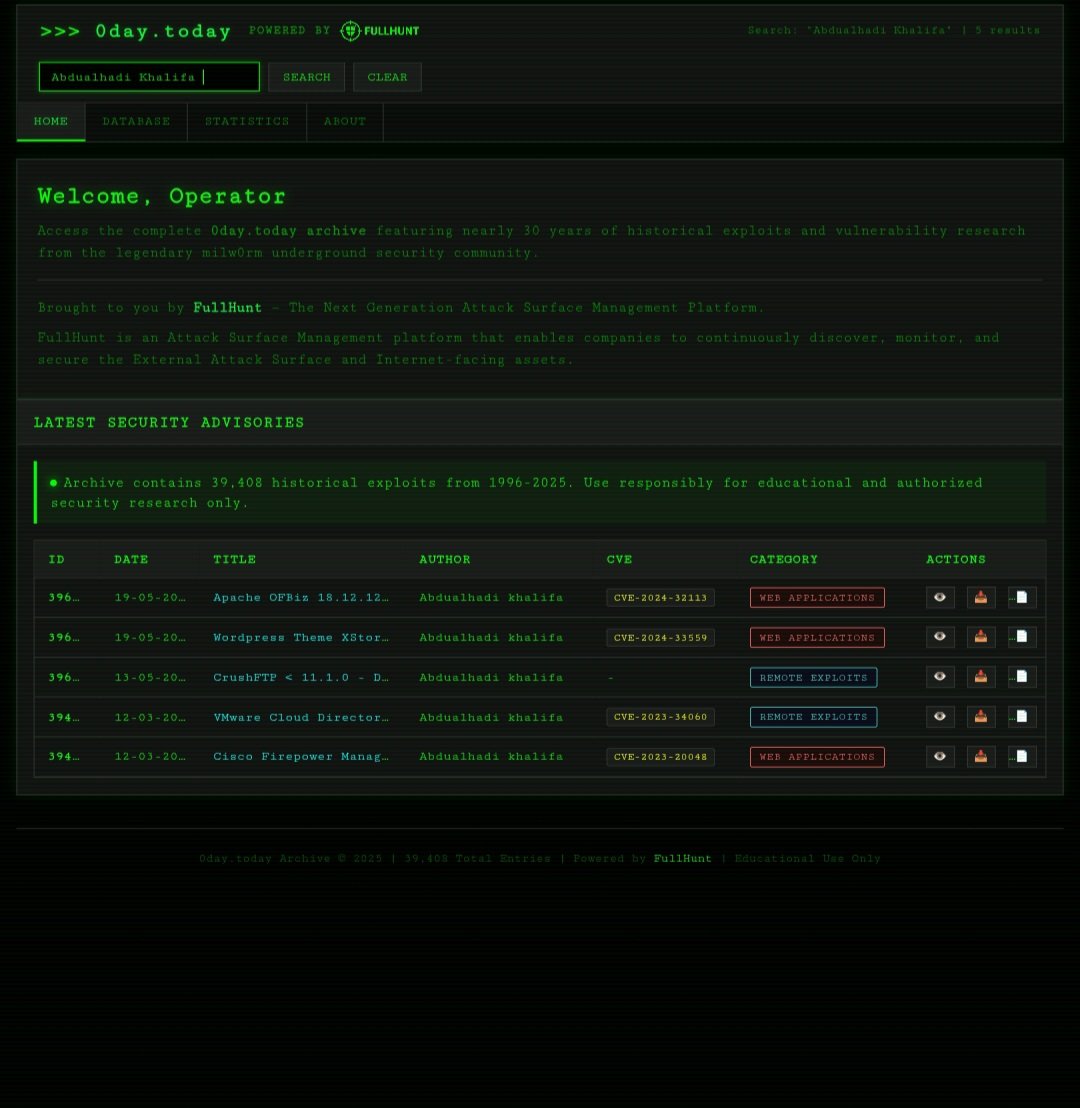Click the FullHunt logo in header
The width and height of the screenshot is (1080, 1108).
[x=380, y=30]
